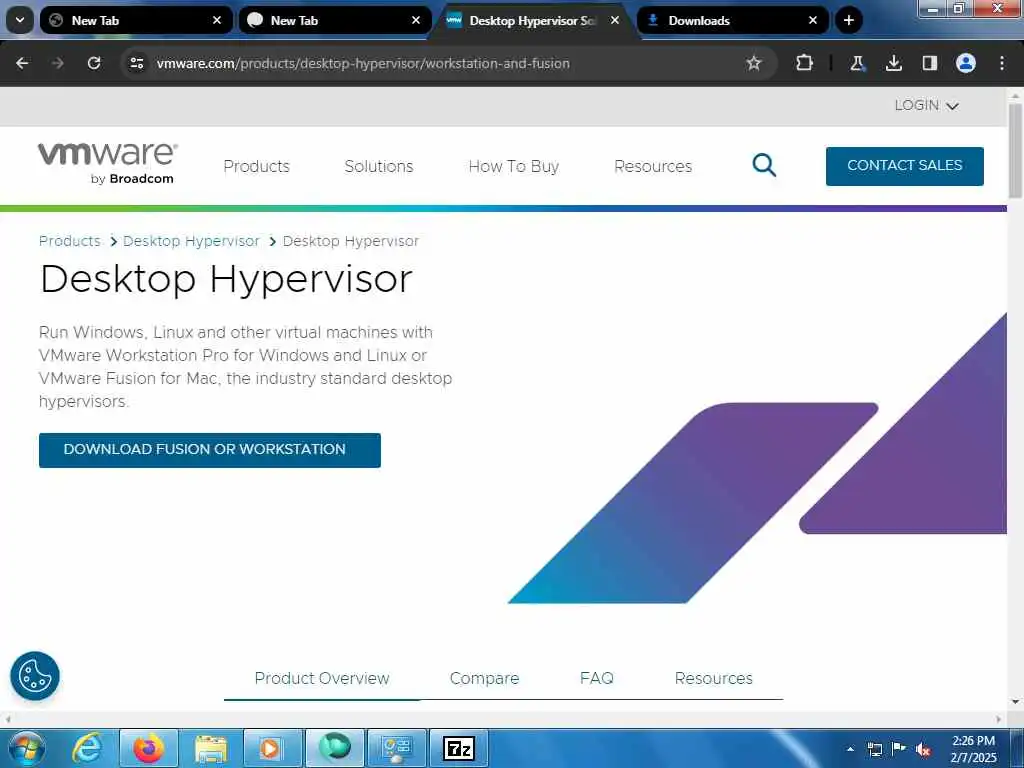Viewport: 1024px width, 768px height.
Task: Open Chrome Labs flask icon
Action: click(x=857, y=63)
